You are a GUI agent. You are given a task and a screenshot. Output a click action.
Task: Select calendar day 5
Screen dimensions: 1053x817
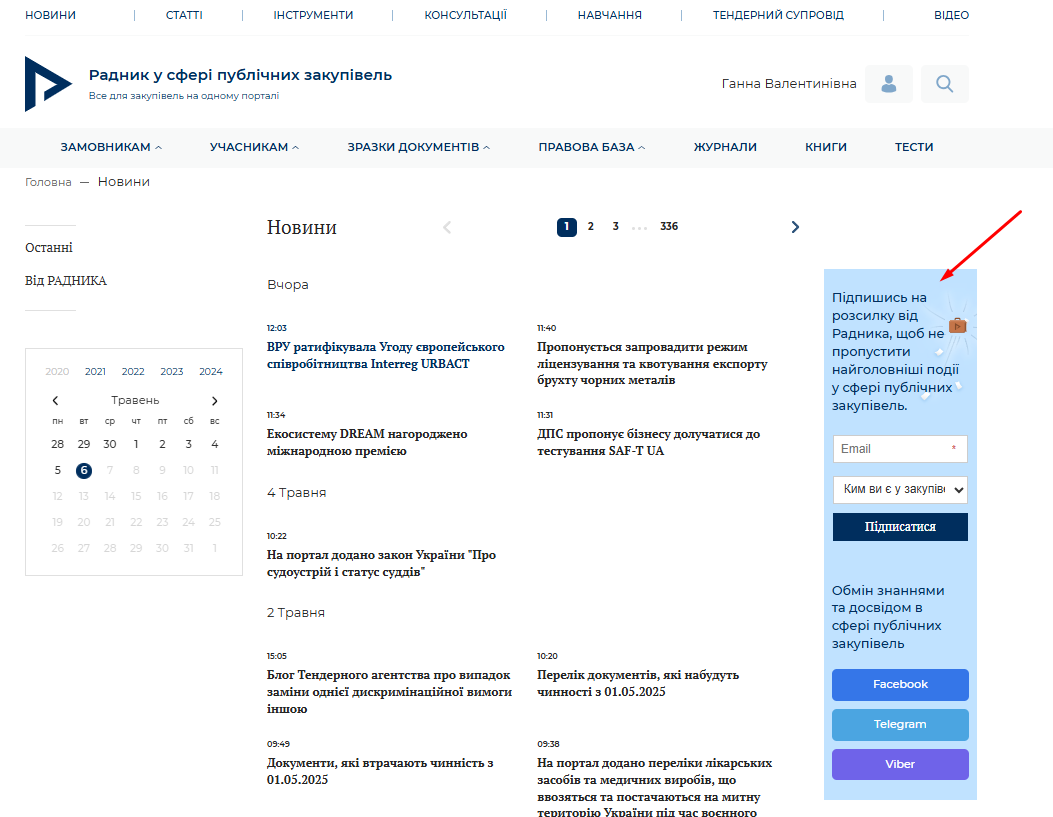click(x=58, y=471)
